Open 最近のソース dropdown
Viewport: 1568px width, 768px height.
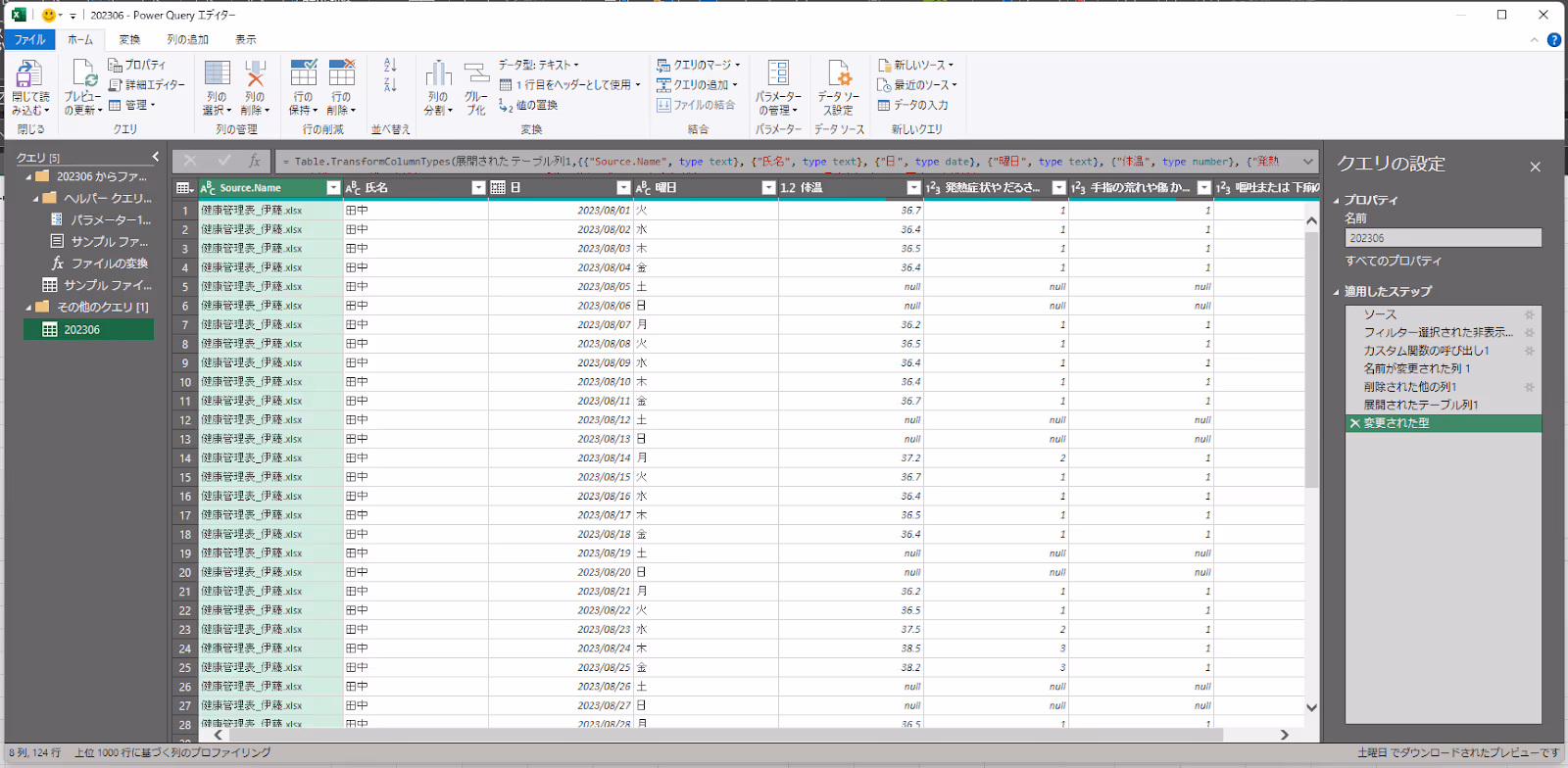916,85
